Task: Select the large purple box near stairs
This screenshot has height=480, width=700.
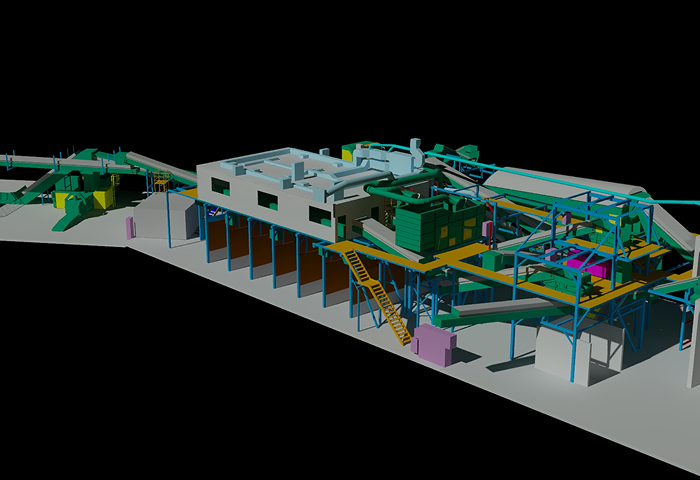Action: click(433, 343)
